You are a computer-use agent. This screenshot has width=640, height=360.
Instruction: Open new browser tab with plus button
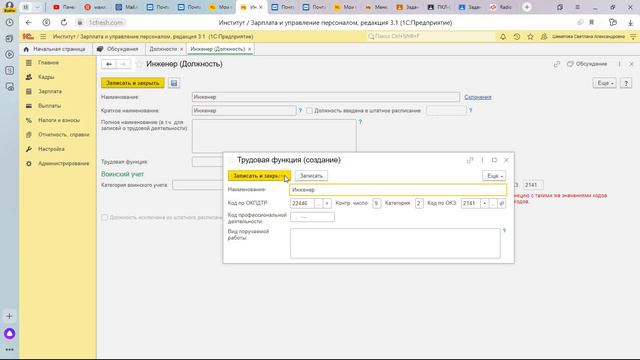click(x=527, y=7)
